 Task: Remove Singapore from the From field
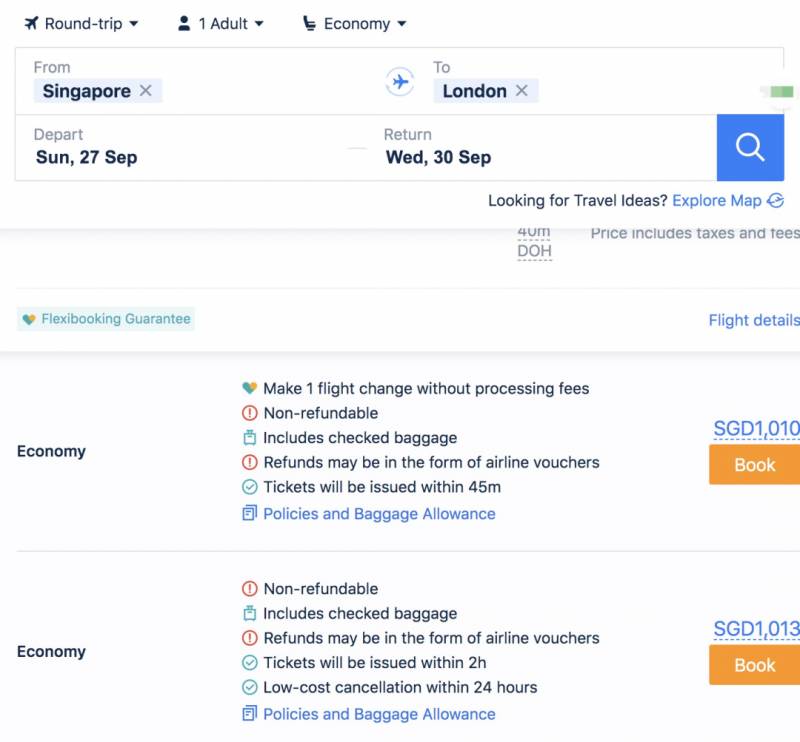coord(146,91)
